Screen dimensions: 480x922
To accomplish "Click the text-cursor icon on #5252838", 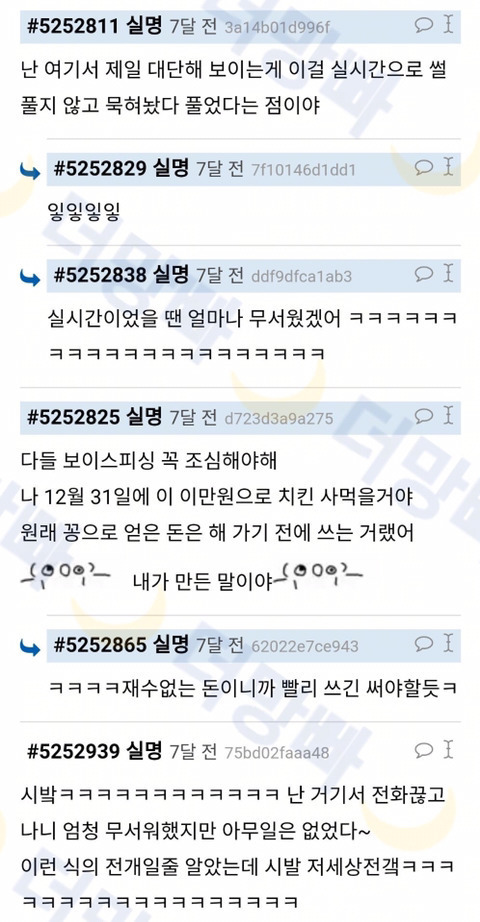I will (x=448, y=273).
